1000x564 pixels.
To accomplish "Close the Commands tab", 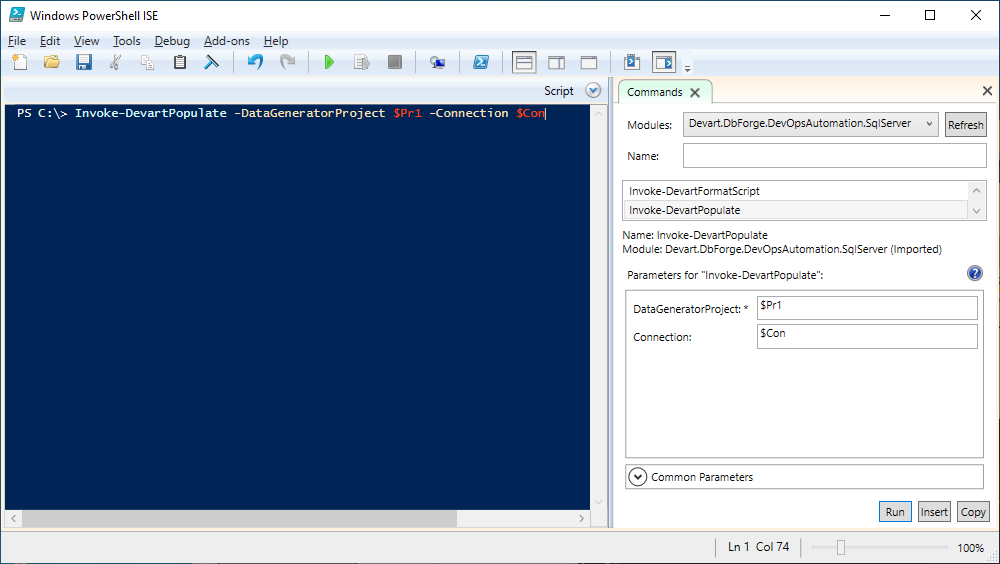I will pos(695,93).
